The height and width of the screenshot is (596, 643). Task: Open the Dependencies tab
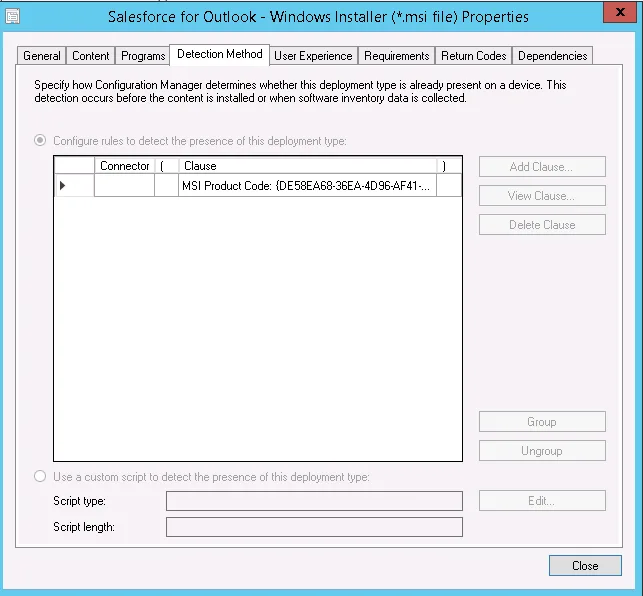tap(552, 56)
